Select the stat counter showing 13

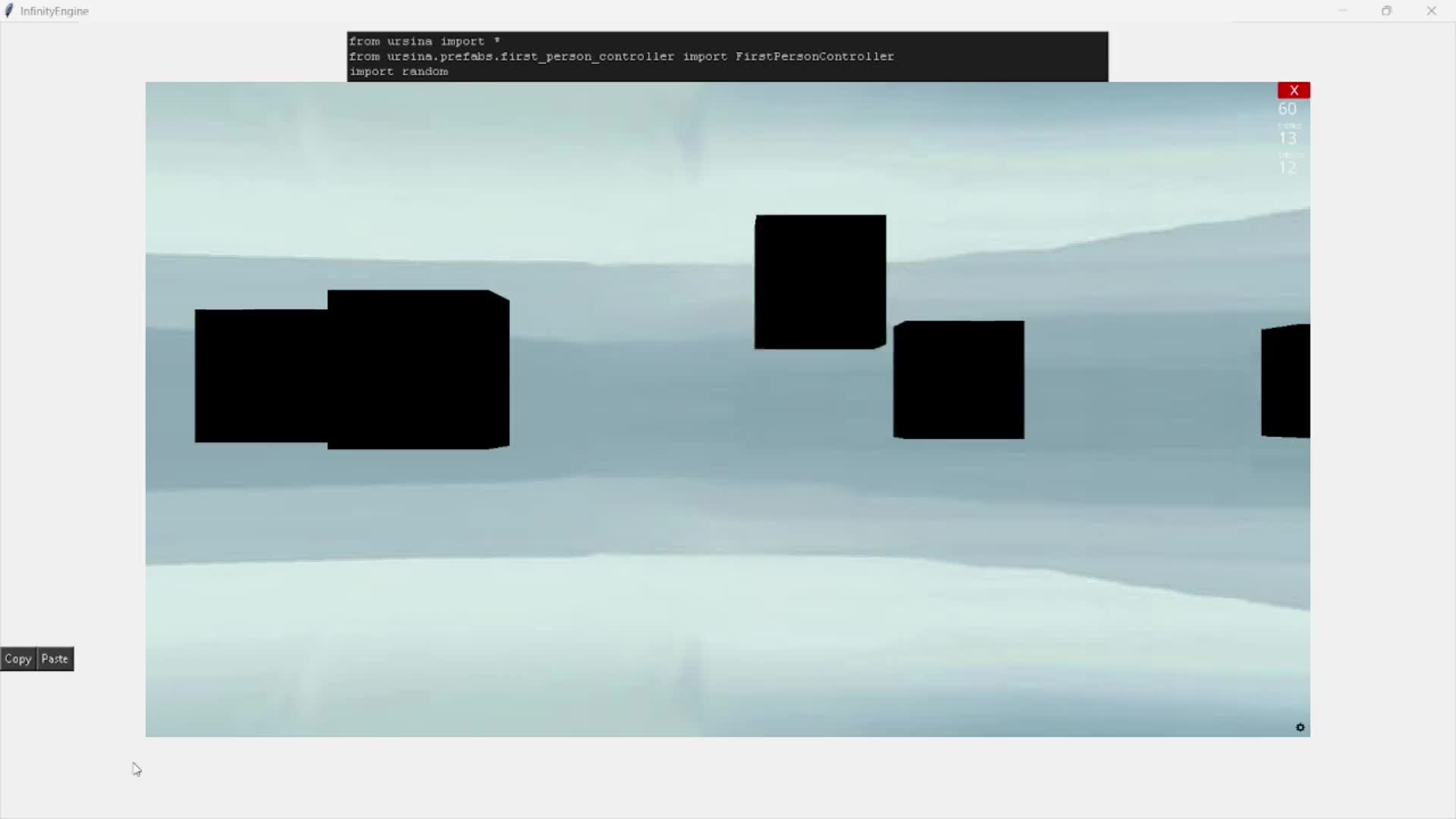(x=1288, y=138)
